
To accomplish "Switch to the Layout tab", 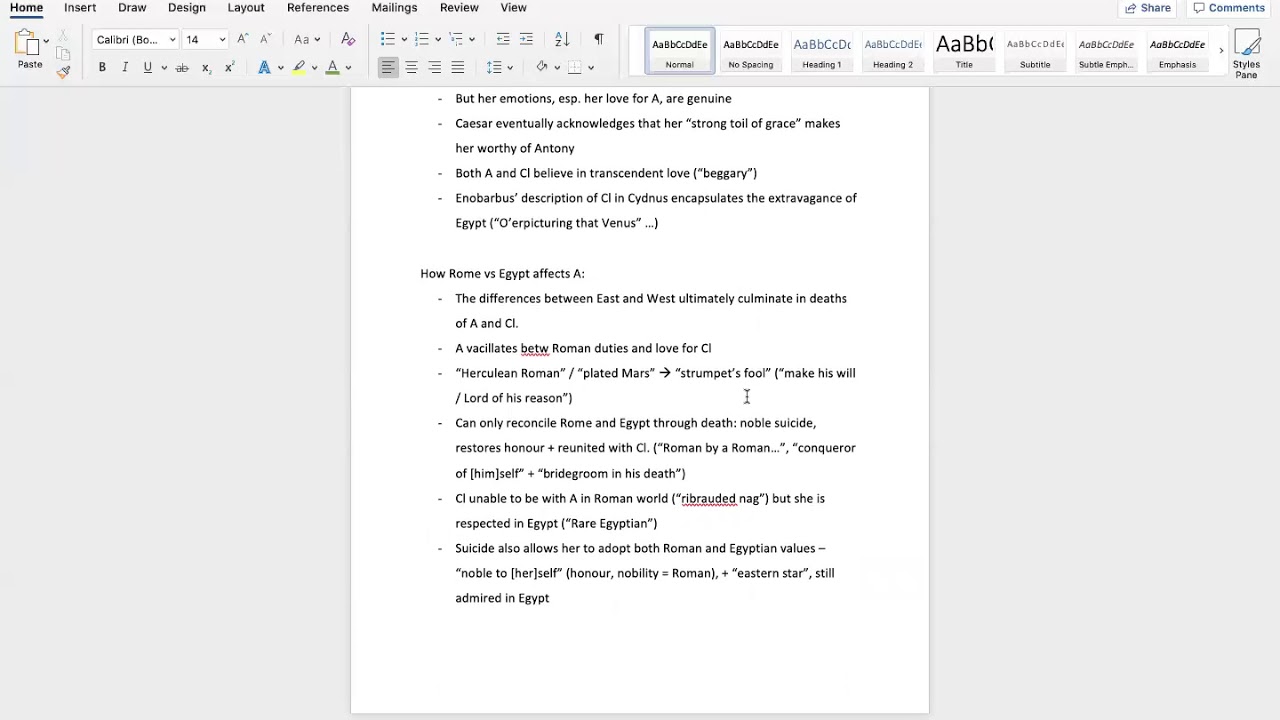I will (246, 8).
